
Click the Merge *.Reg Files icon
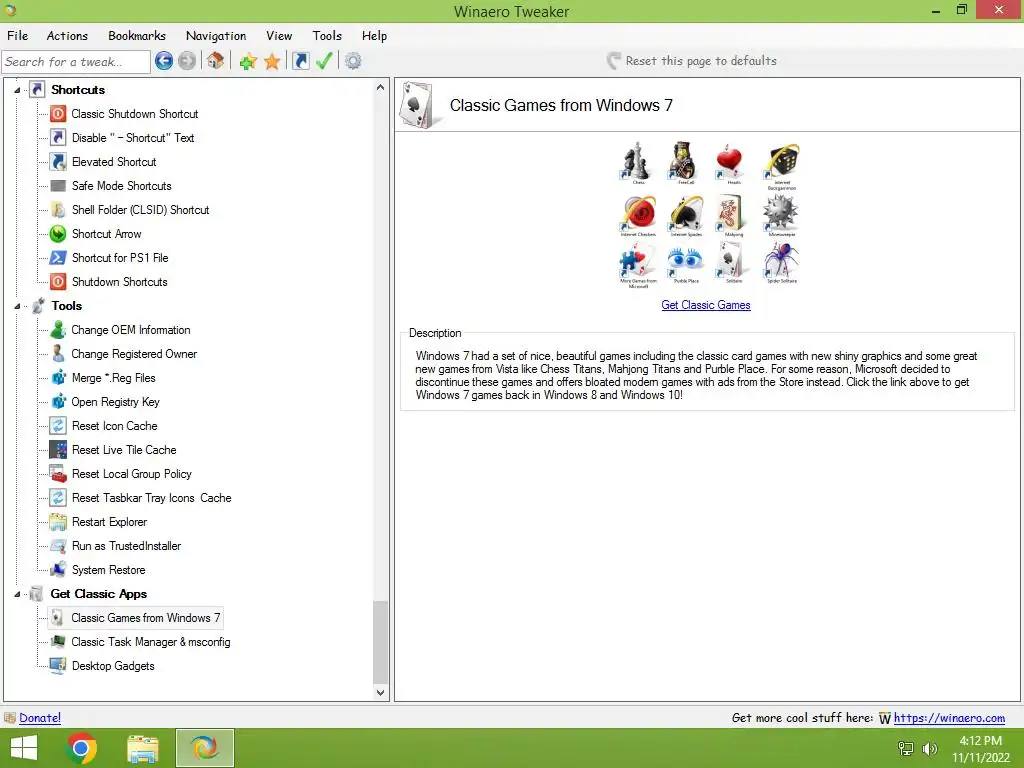click(58, 378)
